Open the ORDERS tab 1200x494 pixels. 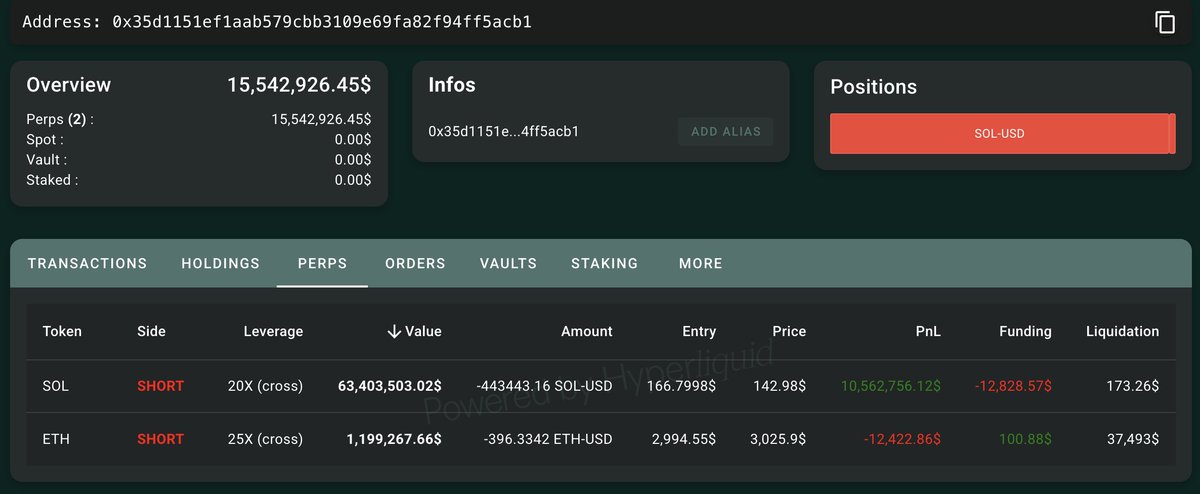click(x=415, y=263)
